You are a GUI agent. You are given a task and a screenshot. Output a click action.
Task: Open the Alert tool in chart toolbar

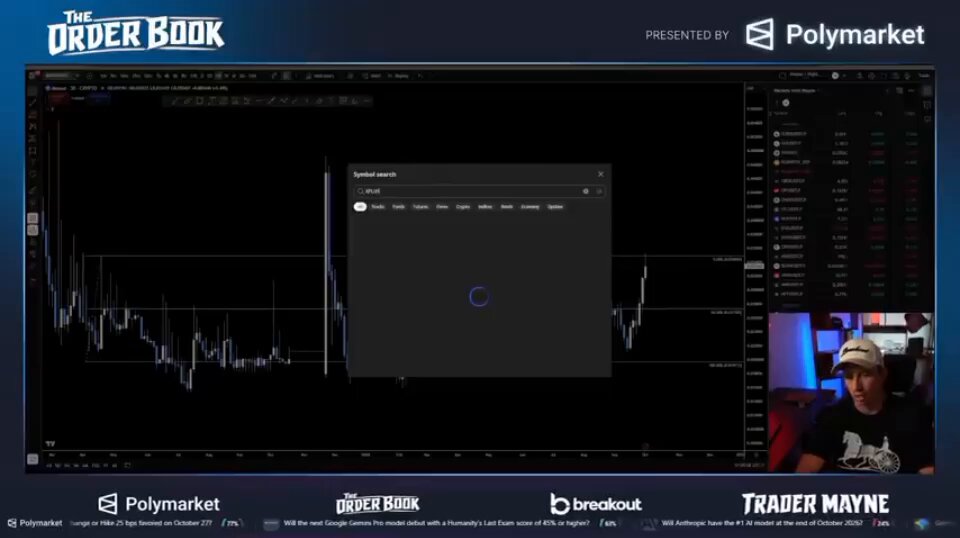tap(372, 76)
